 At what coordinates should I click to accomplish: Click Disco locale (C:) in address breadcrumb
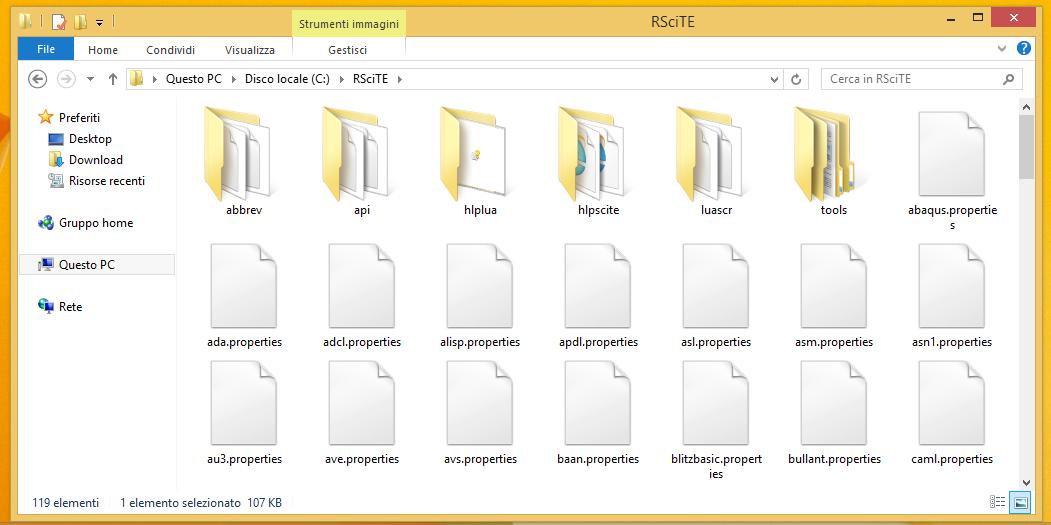[286, 79]
